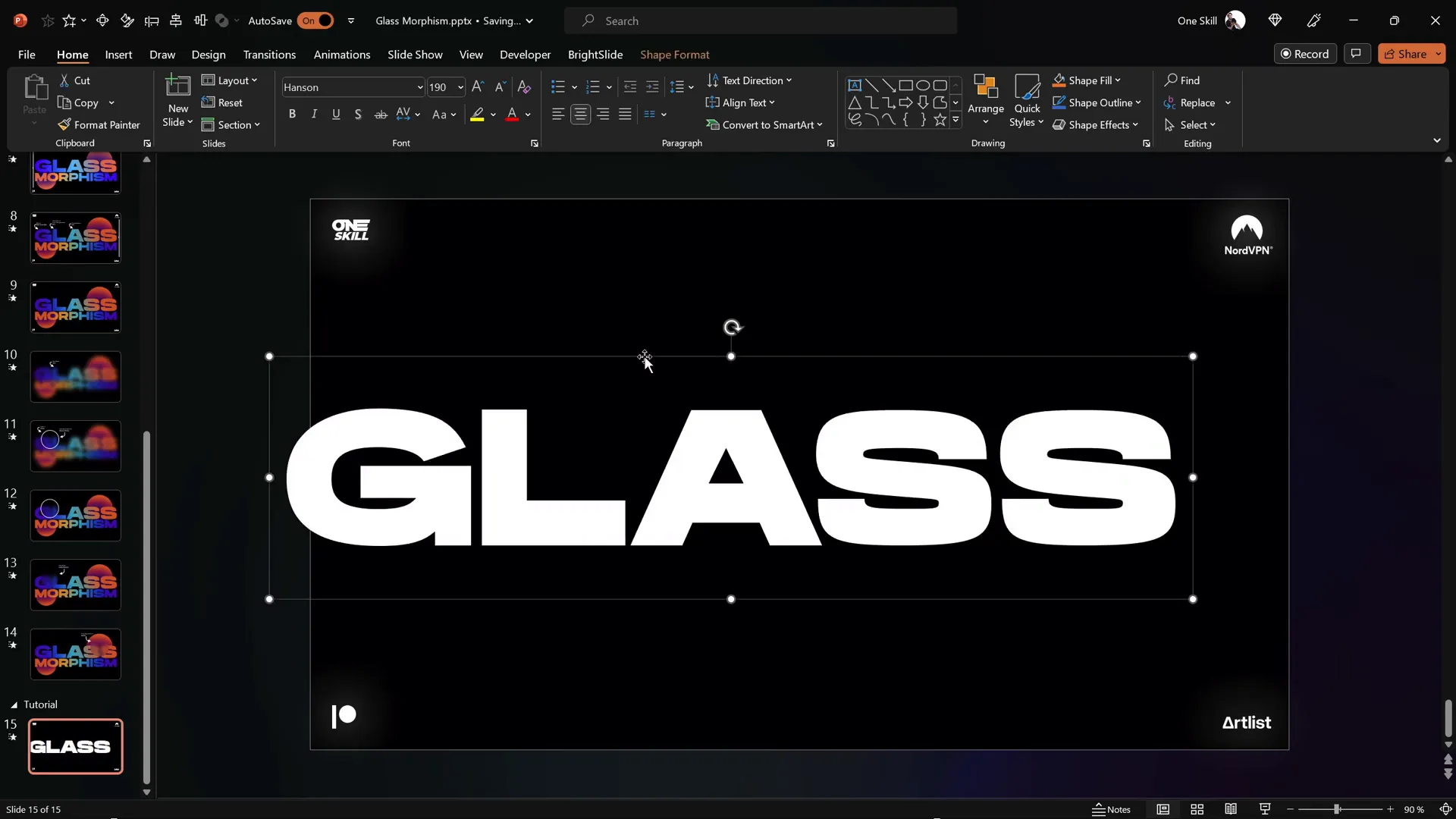The image size is (1456, 819).
Task: Switch to Slide Sorter view
Action: pos(1197,809)
